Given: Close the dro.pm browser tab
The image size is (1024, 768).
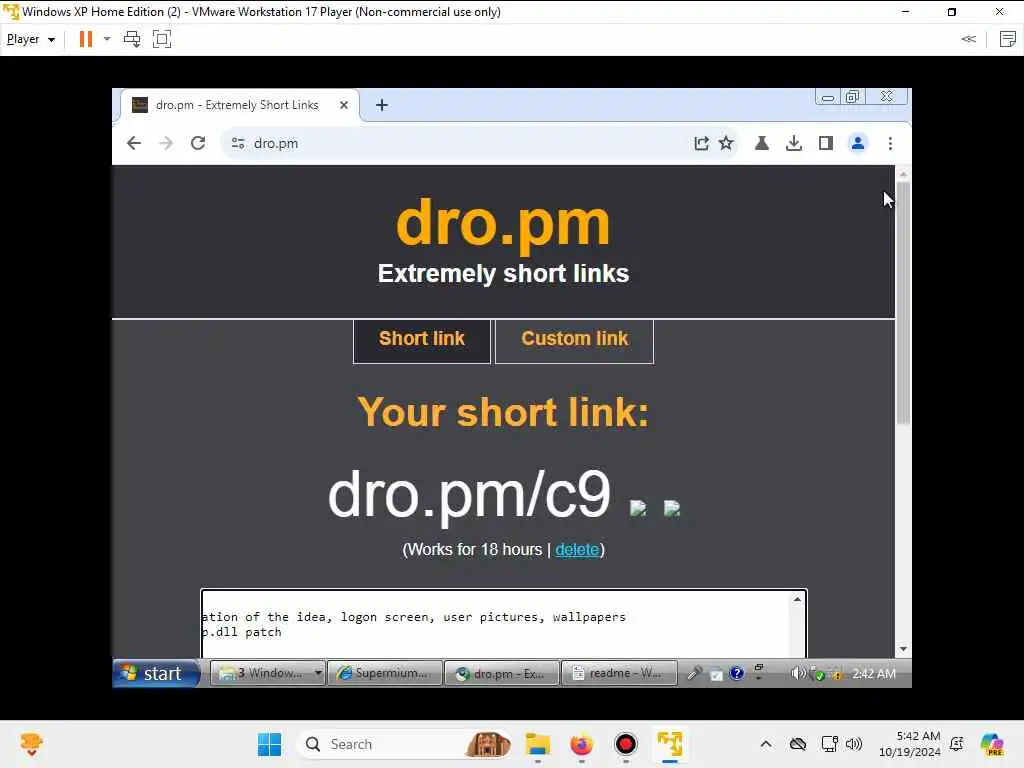Looking at the screenshot, I should pos(344,105).
